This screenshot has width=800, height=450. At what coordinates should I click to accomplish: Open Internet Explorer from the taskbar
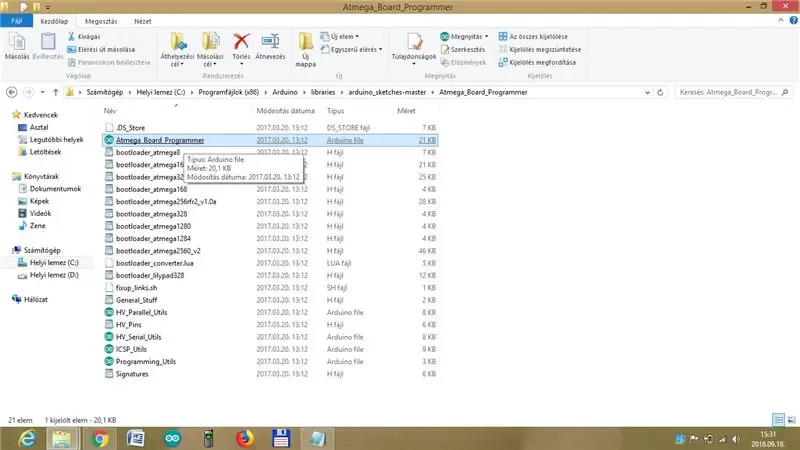[27, 439]
